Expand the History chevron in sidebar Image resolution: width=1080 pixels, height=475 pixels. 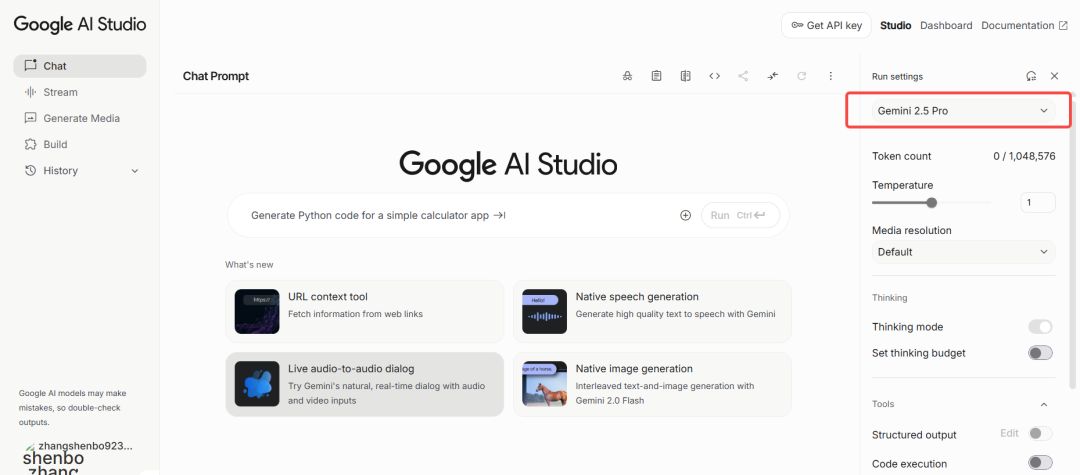(135, 171)
